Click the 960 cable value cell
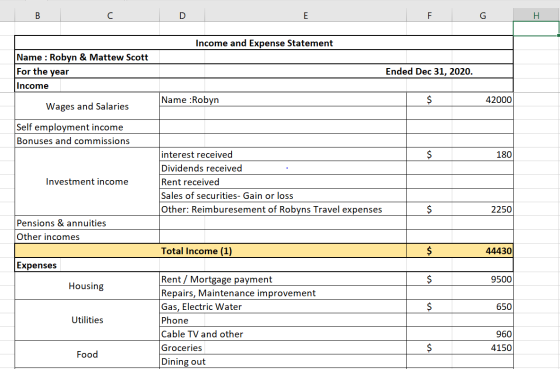This screenshot has height=369, width=560. click(482, 334)
